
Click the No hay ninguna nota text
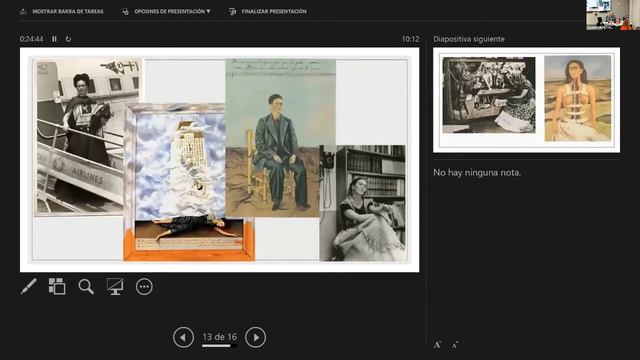477,172
